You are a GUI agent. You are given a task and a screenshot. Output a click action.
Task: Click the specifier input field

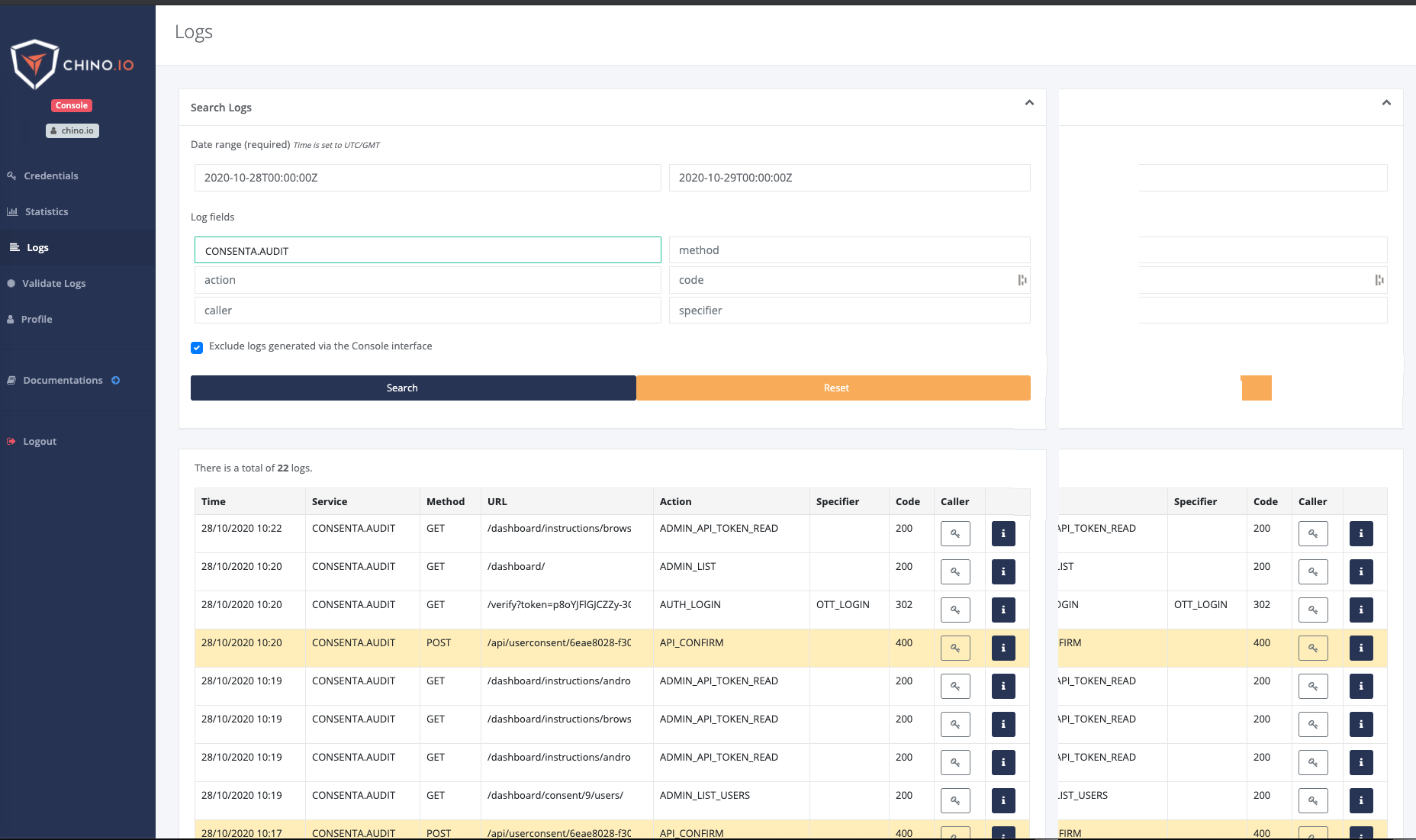pos(850,311)
